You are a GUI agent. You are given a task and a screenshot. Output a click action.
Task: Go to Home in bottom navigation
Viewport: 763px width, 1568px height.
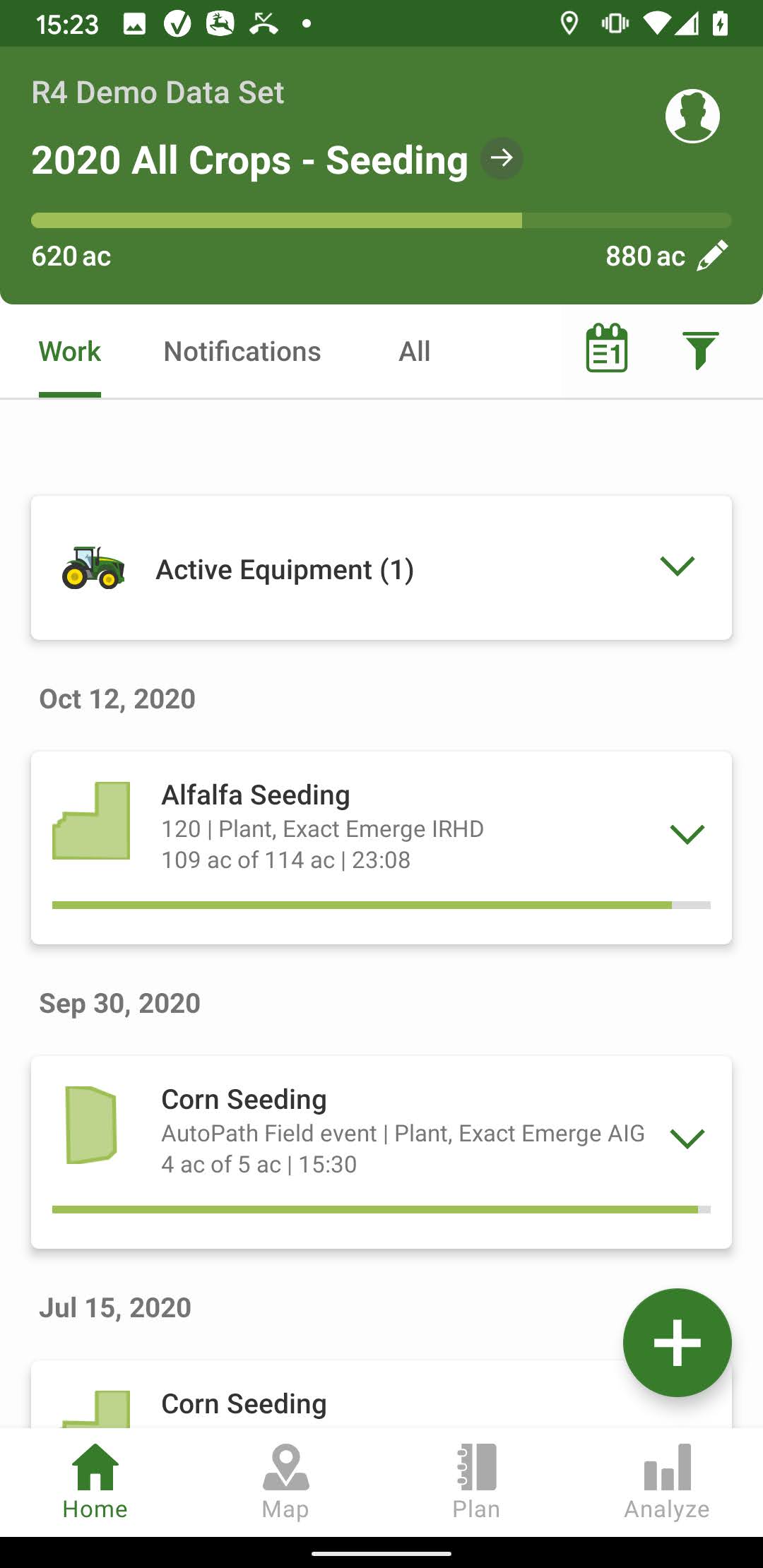point(95,1482)
